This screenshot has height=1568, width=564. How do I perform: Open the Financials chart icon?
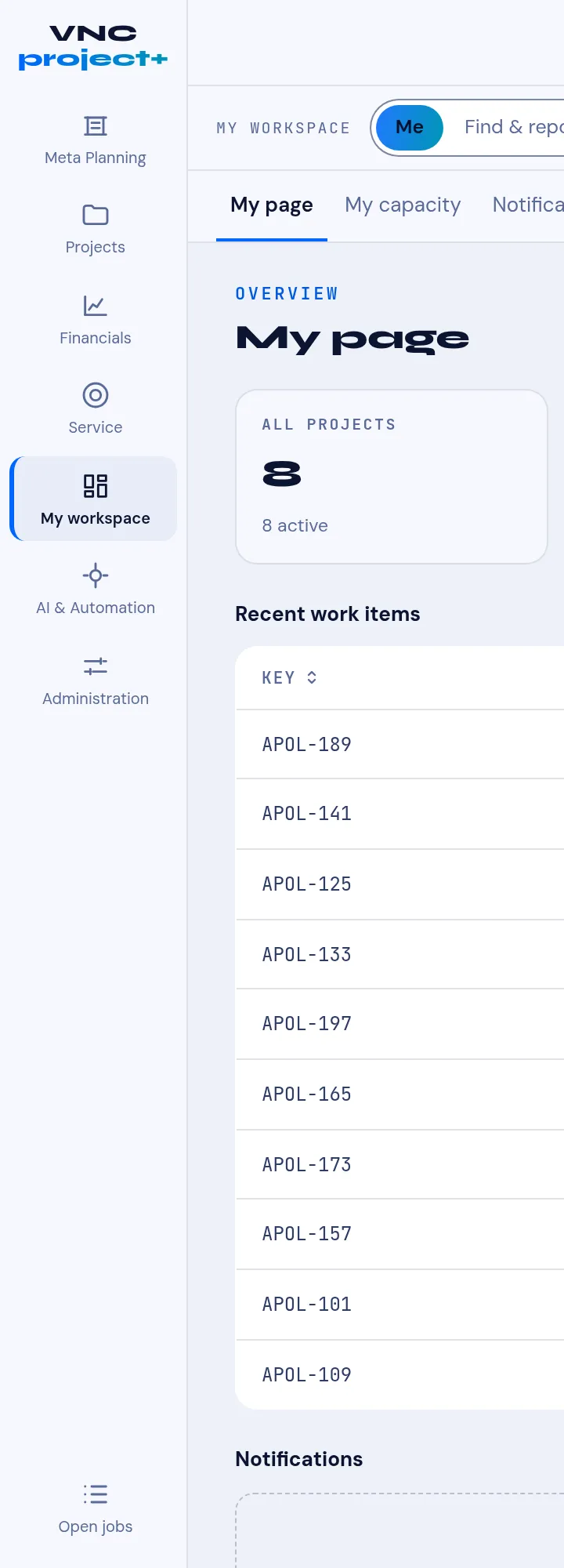pyautogui.click(x=96, y=306)
